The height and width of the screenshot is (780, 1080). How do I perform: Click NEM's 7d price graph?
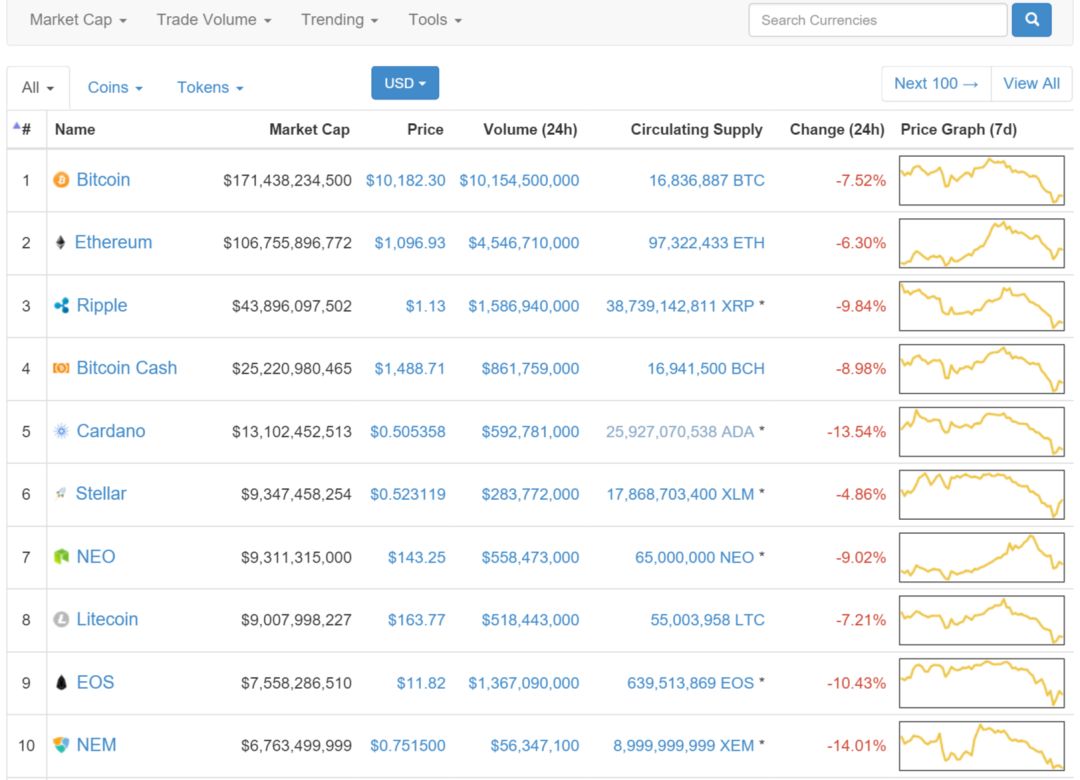[x=982, y=746]
